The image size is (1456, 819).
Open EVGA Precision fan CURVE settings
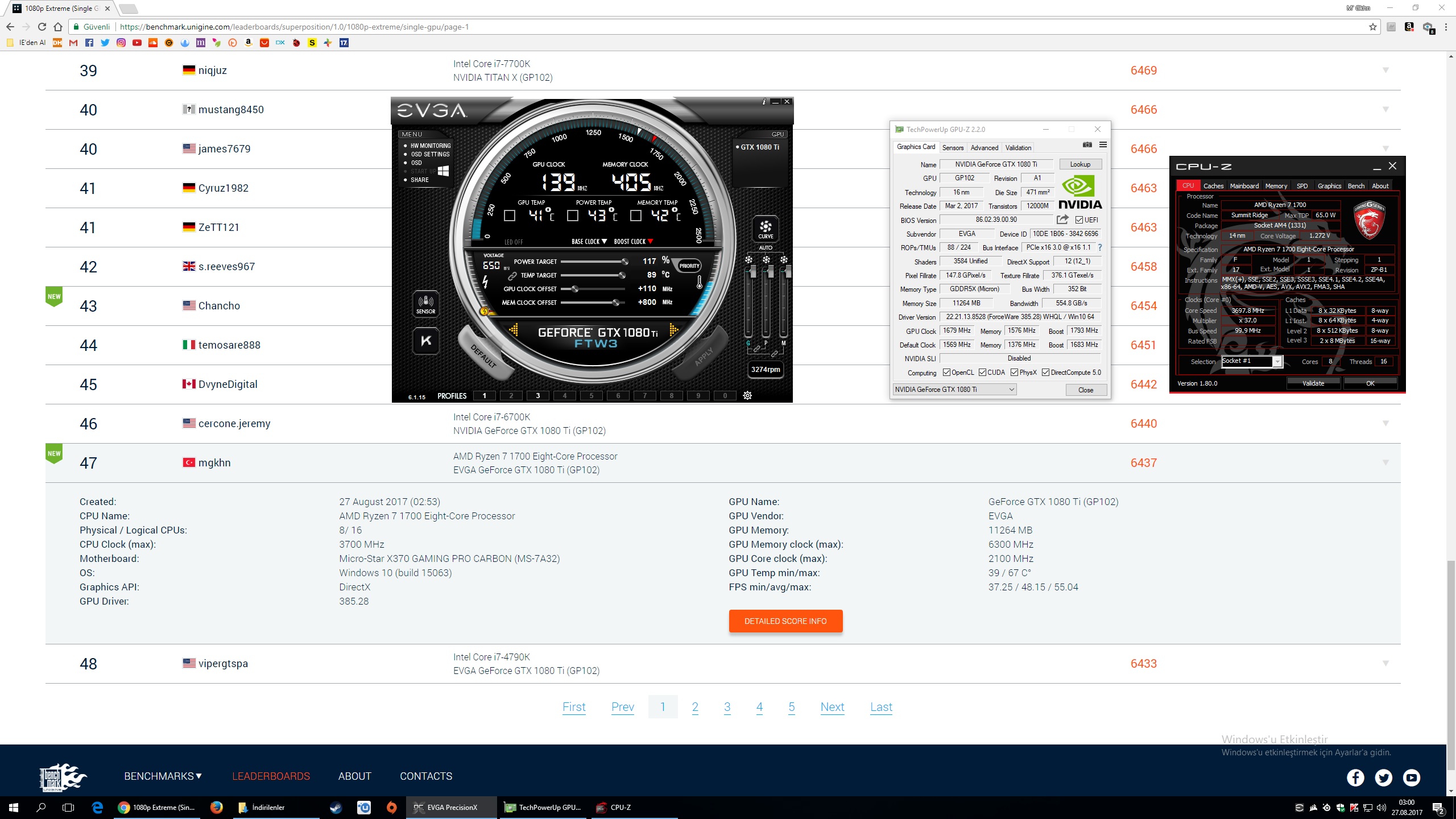coord(766,229)
